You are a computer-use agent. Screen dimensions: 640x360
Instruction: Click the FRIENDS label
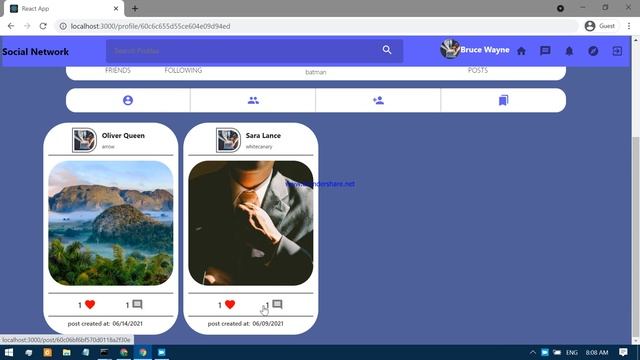[x=118, y=70]
